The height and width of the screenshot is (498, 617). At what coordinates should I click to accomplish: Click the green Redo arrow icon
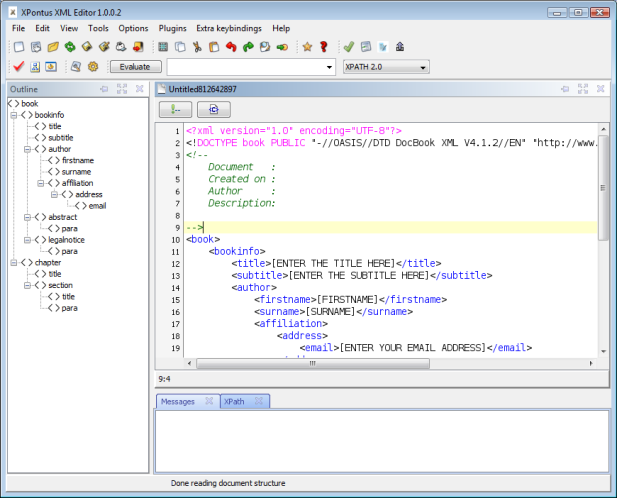click(x=248, y=47)
